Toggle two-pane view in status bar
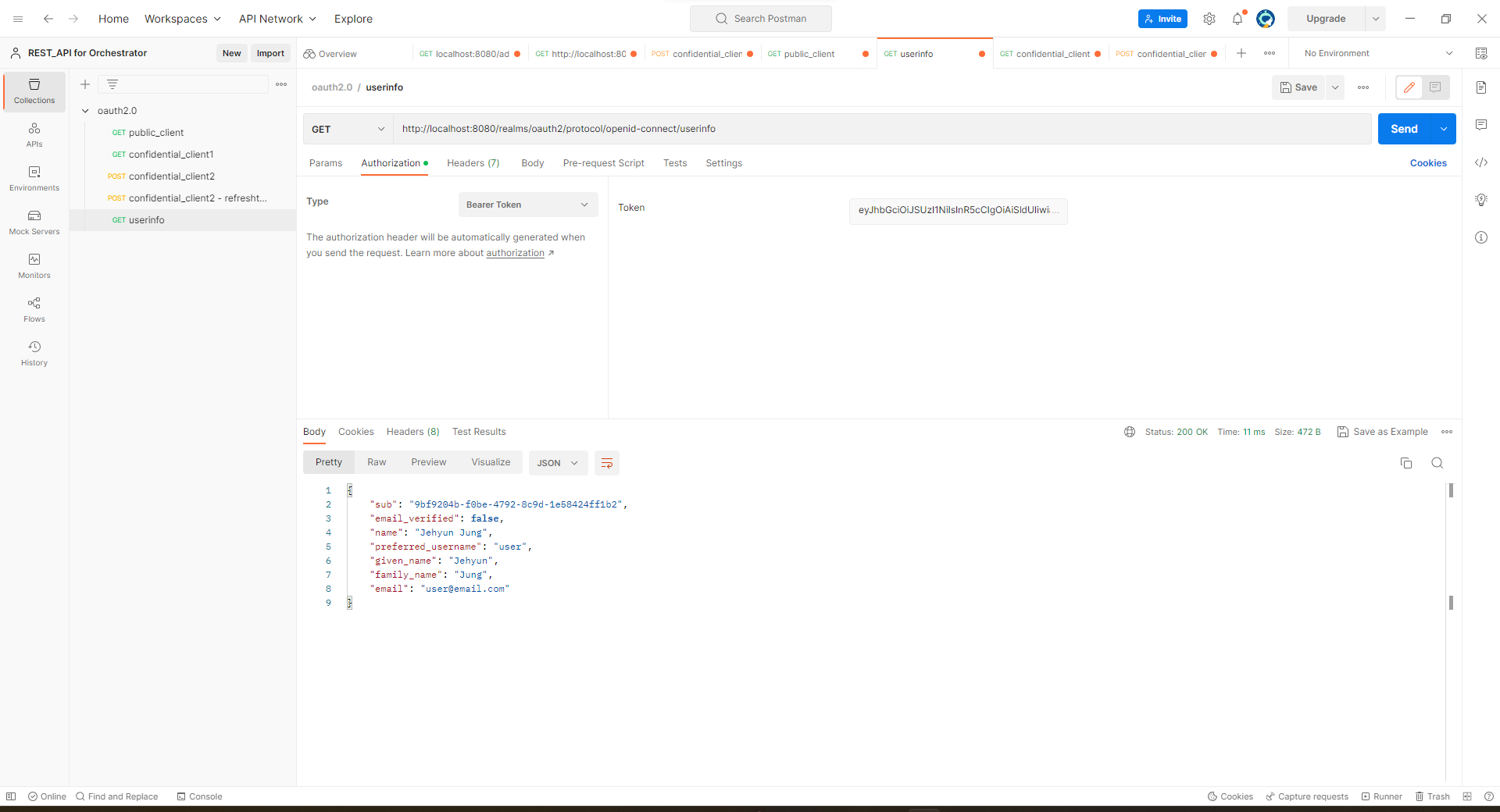 (1467, 796)
